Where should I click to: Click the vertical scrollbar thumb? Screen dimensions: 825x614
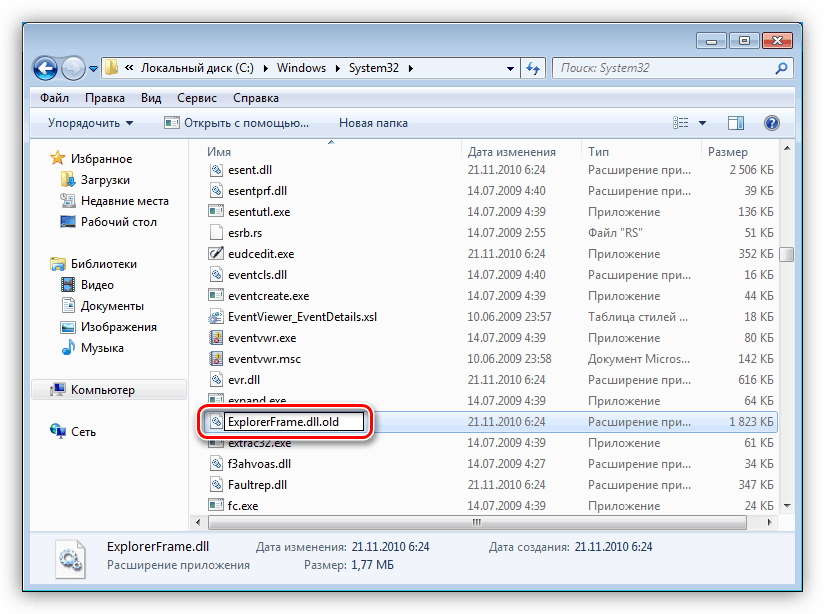click(787, 254)
